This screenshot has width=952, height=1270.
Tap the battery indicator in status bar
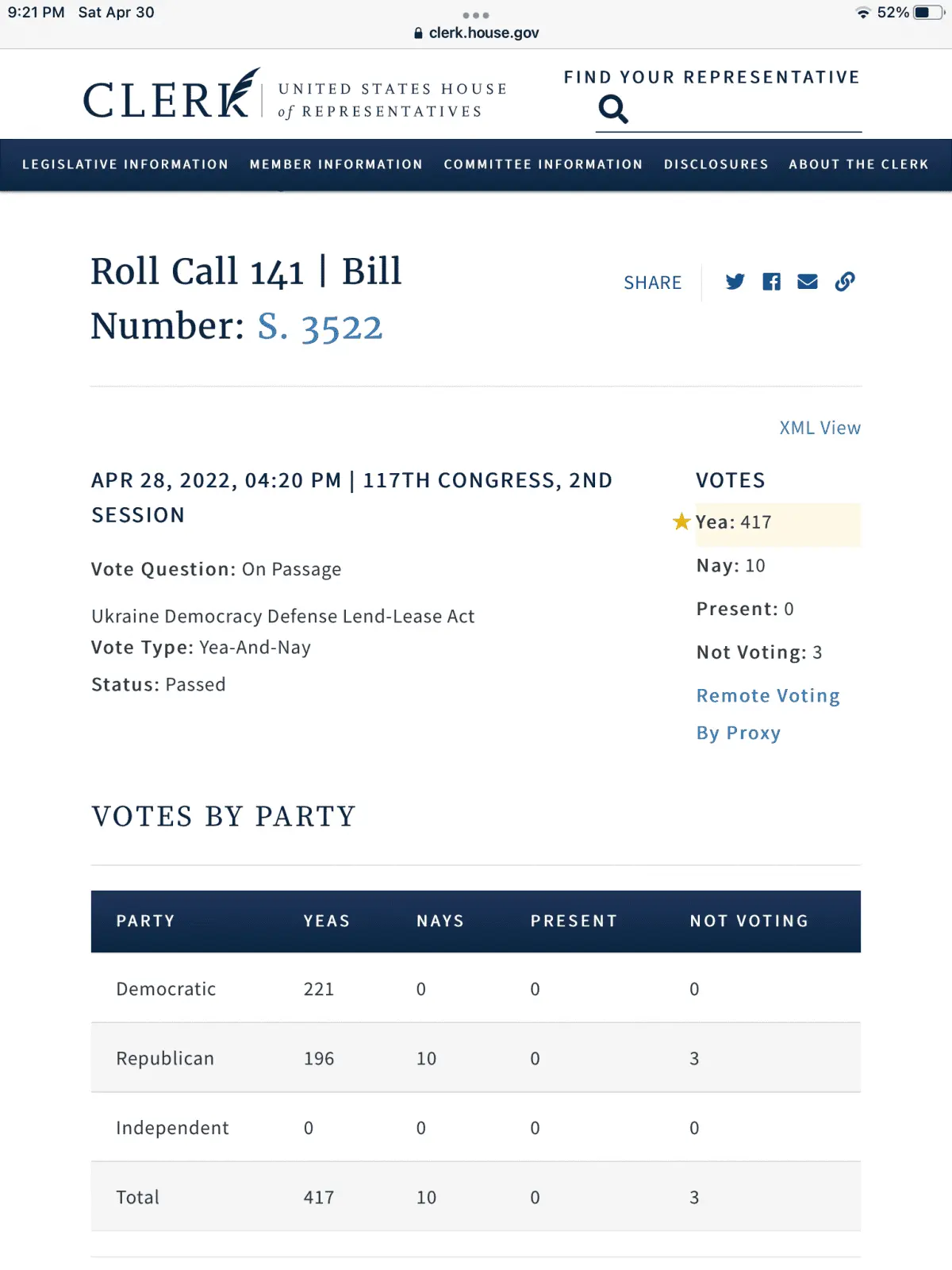[927, 13]
